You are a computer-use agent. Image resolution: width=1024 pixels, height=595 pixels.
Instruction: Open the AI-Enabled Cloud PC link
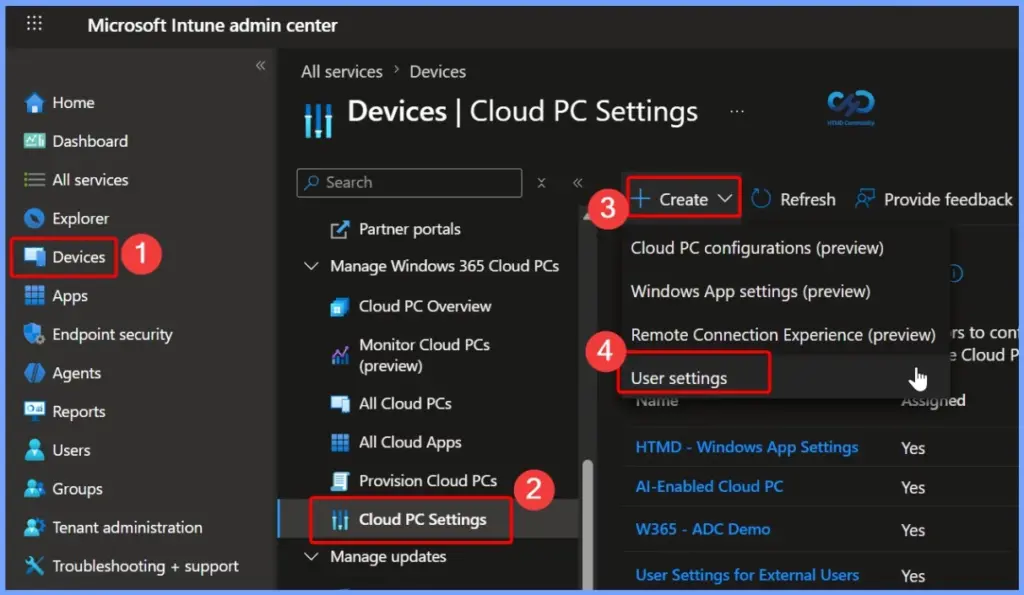point(709,487)
